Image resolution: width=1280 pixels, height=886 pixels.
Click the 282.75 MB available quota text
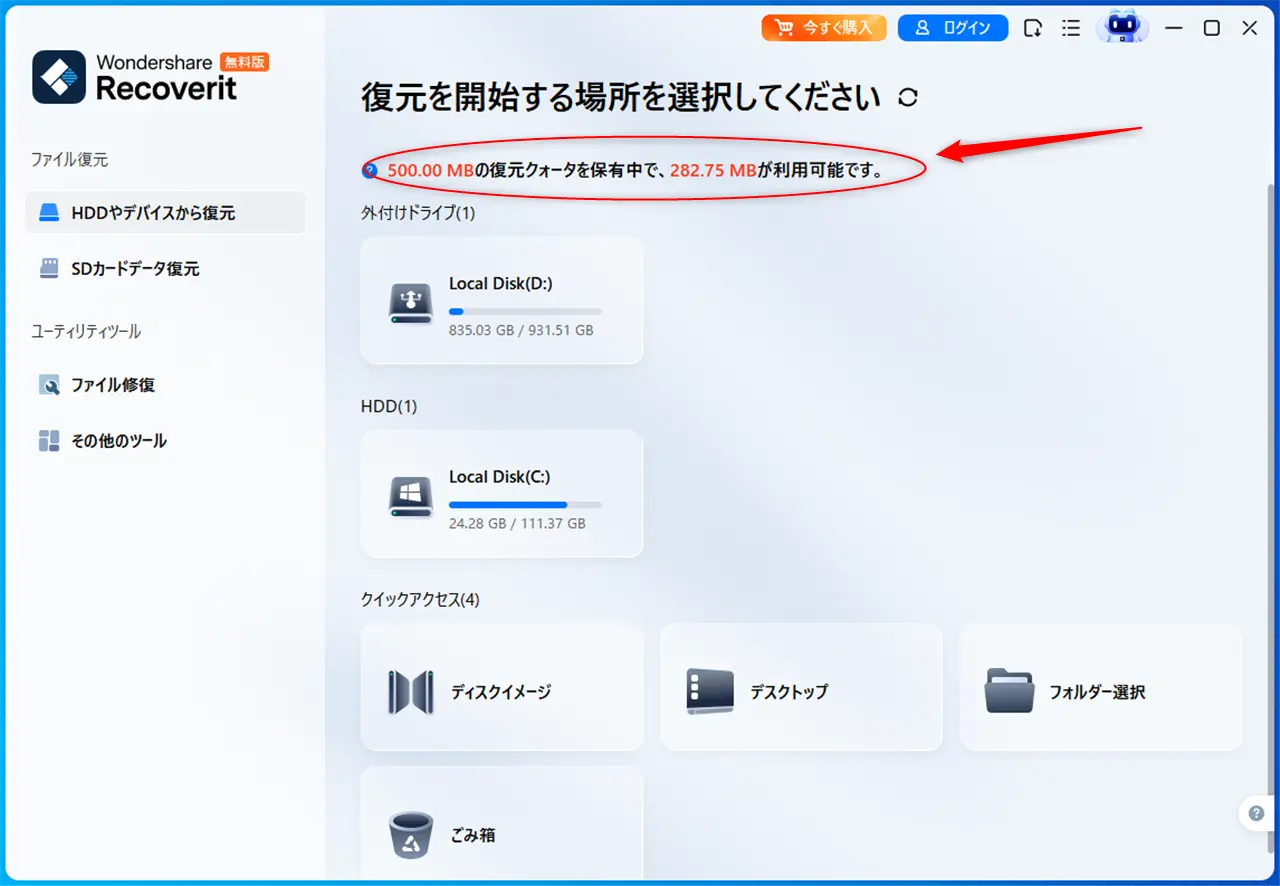click(x=713, y=171)
